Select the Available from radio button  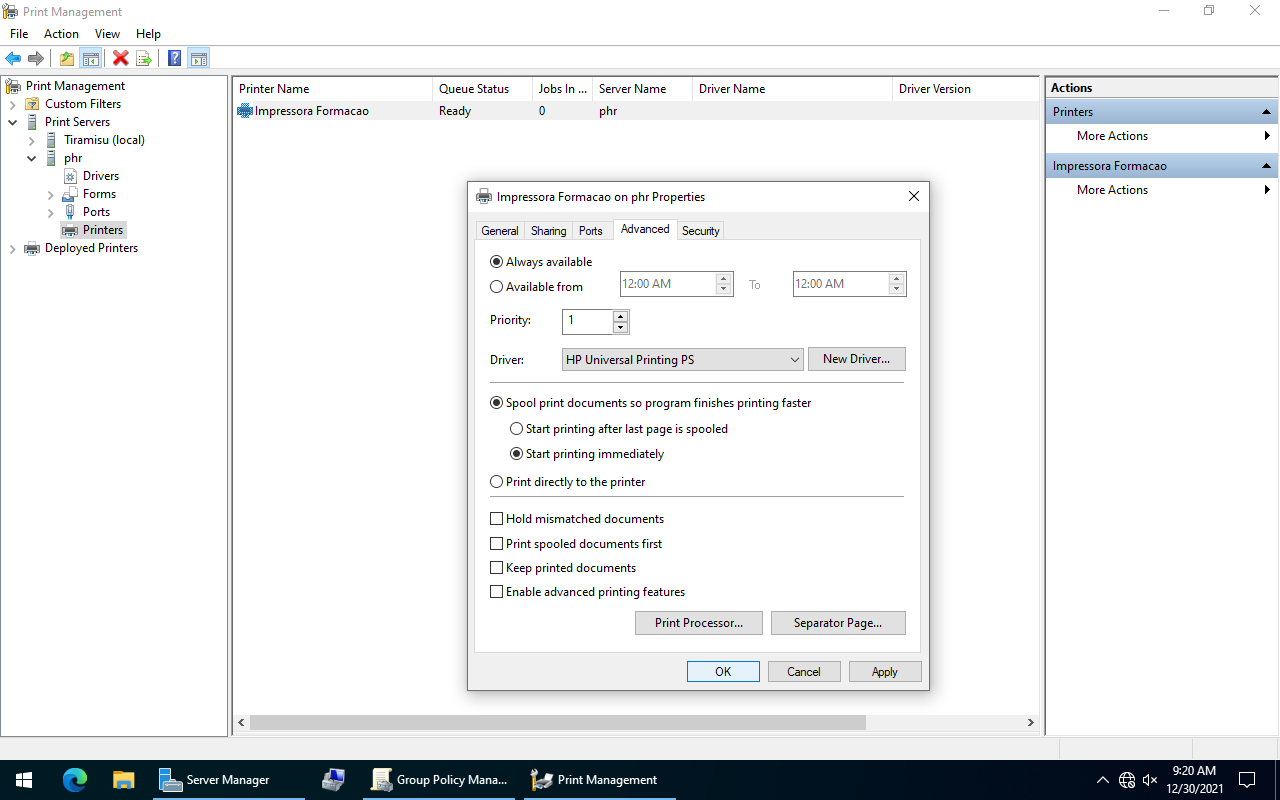pyautogui.click(x=497, y=287)
